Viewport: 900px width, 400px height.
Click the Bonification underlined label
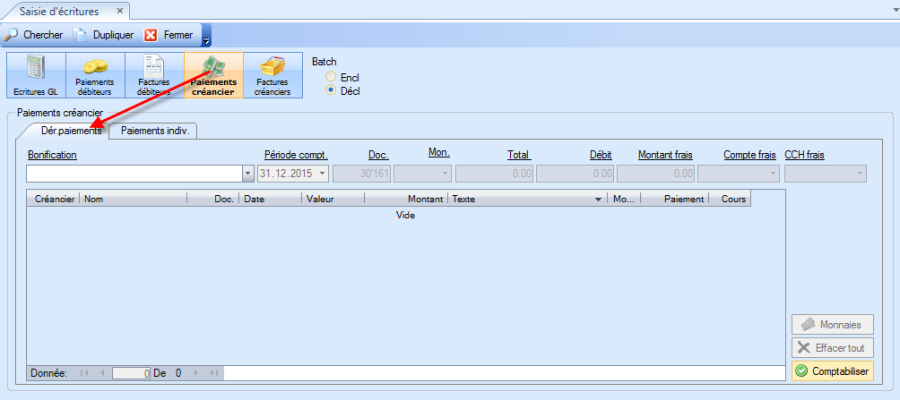click(x=52, y=154)
